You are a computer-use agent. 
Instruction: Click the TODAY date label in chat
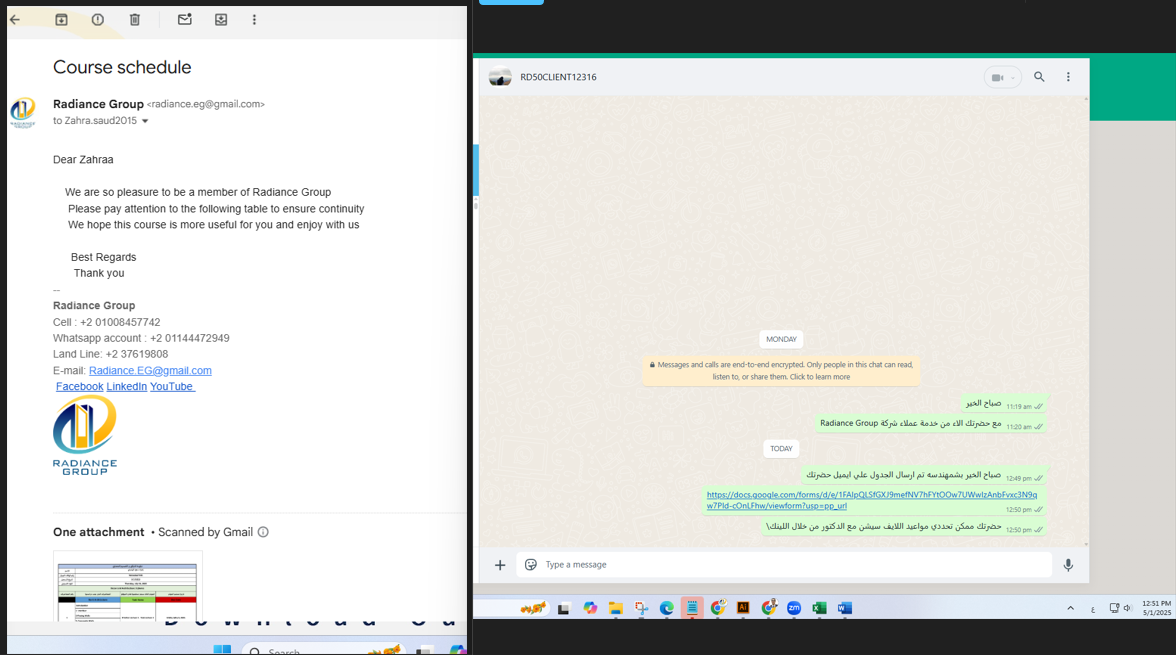point(782,449)
